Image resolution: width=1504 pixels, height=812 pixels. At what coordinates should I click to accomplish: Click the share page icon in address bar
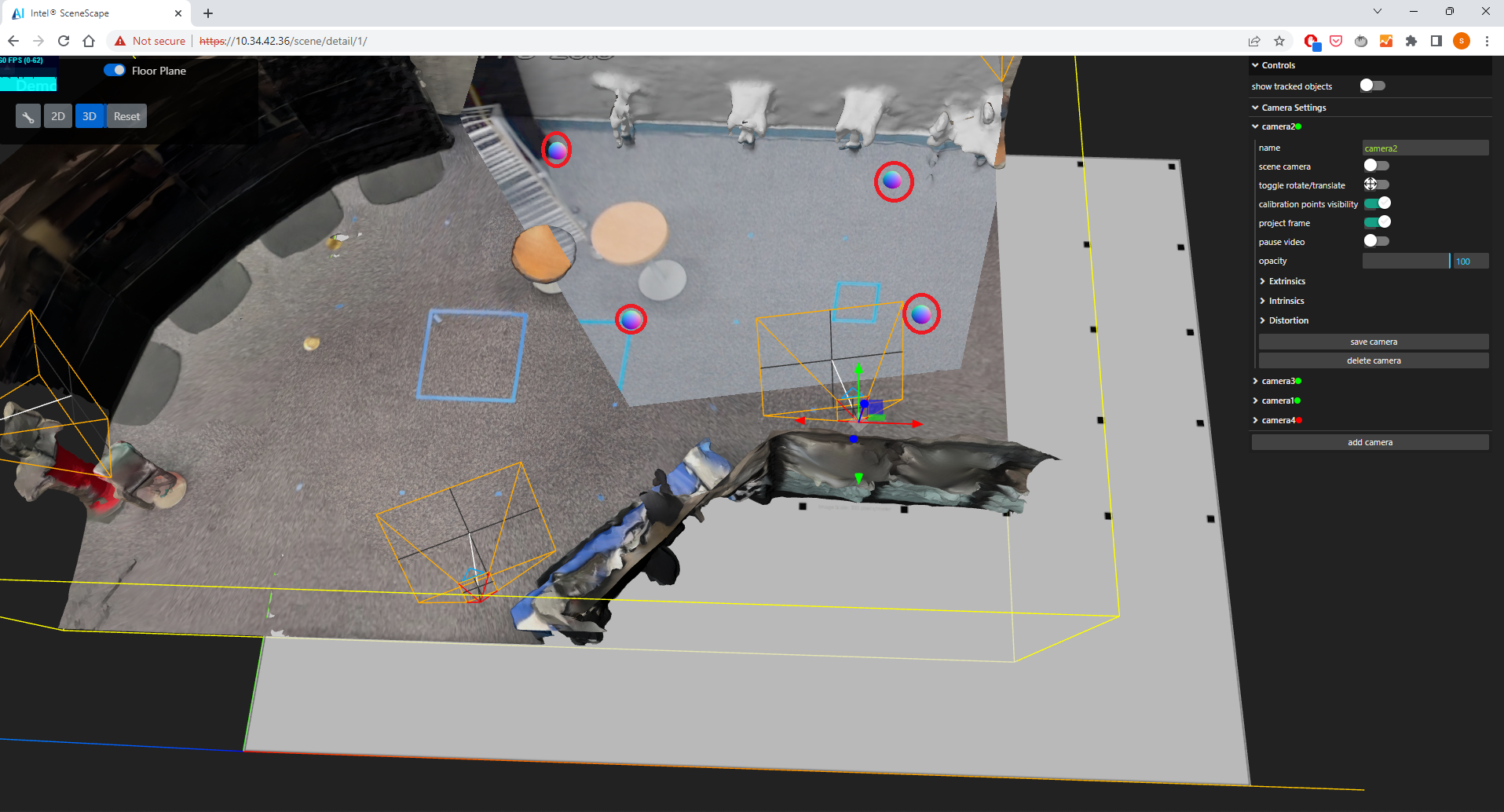pyautogui.click(x=1254, y=41)
